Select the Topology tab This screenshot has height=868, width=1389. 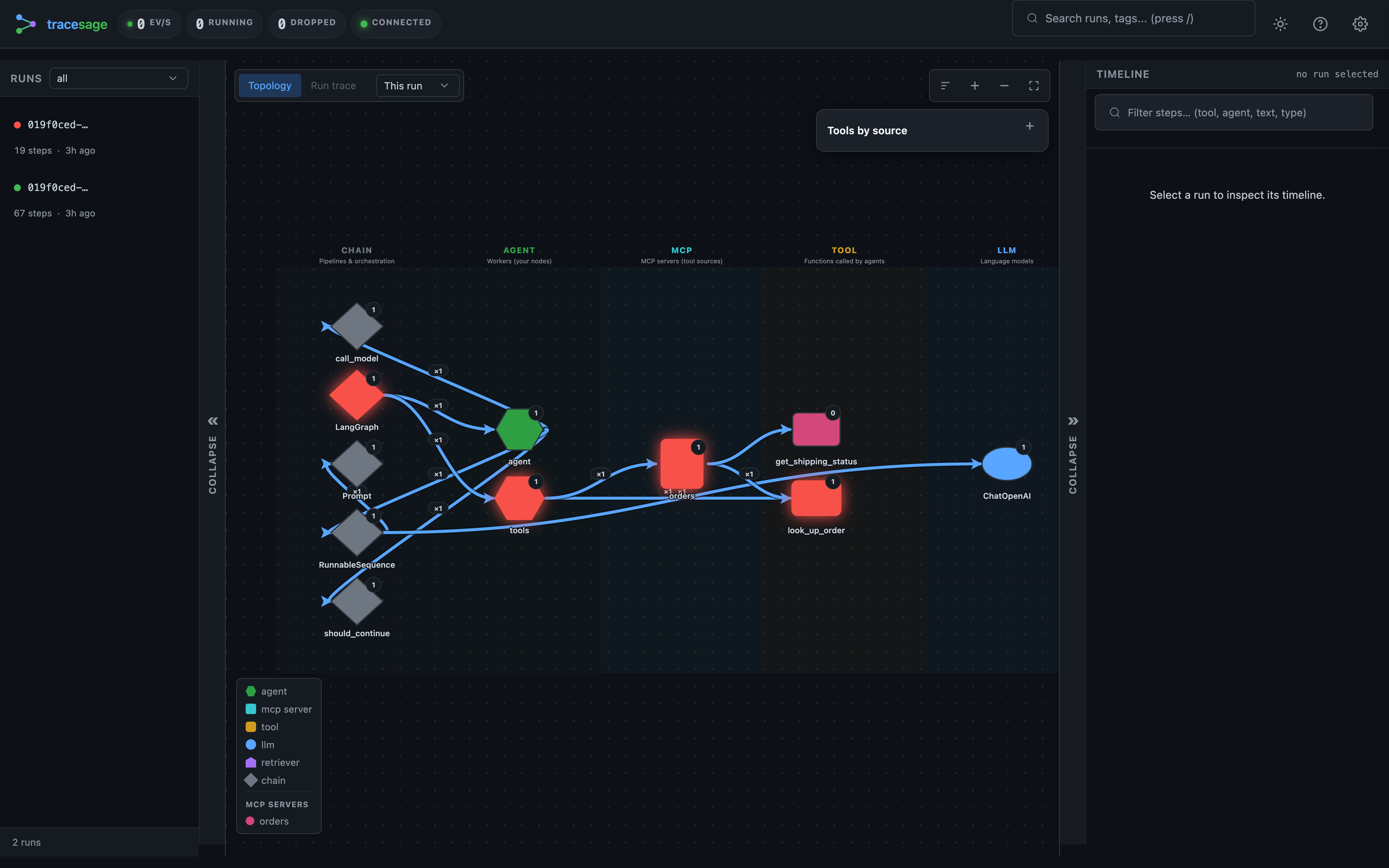270,86
